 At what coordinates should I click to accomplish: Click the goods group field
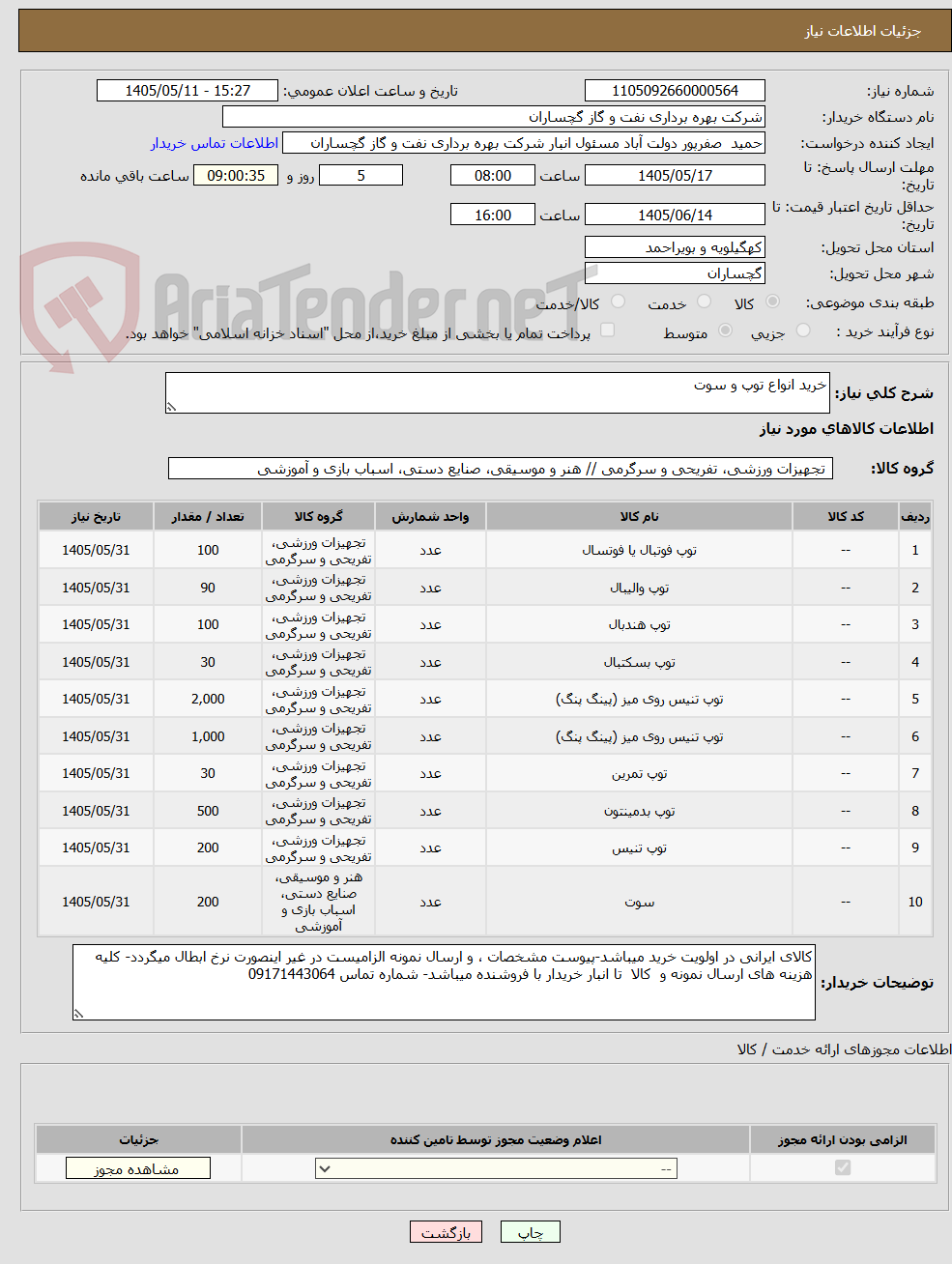coord(501,469)
